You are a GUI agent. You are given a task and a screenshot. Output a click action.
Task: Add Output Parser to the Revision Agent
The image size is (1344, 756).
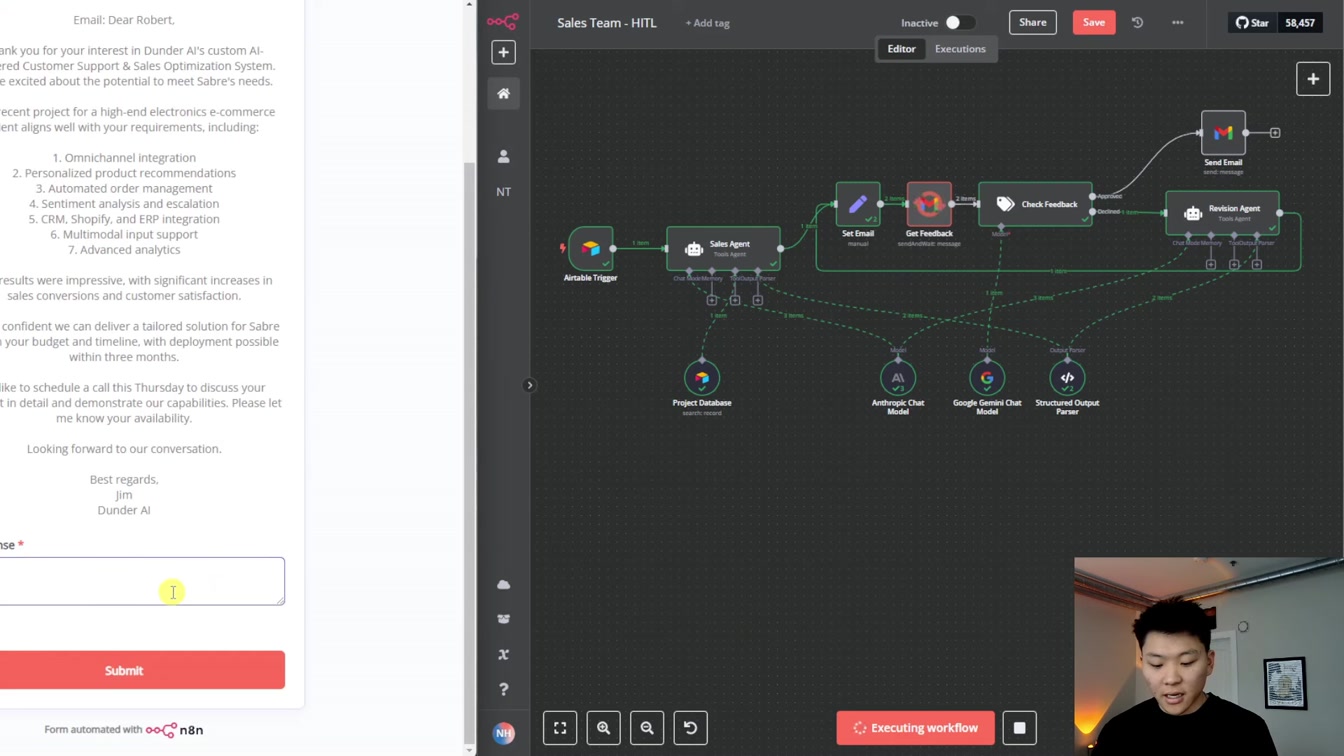click(x=1257, y=265)
